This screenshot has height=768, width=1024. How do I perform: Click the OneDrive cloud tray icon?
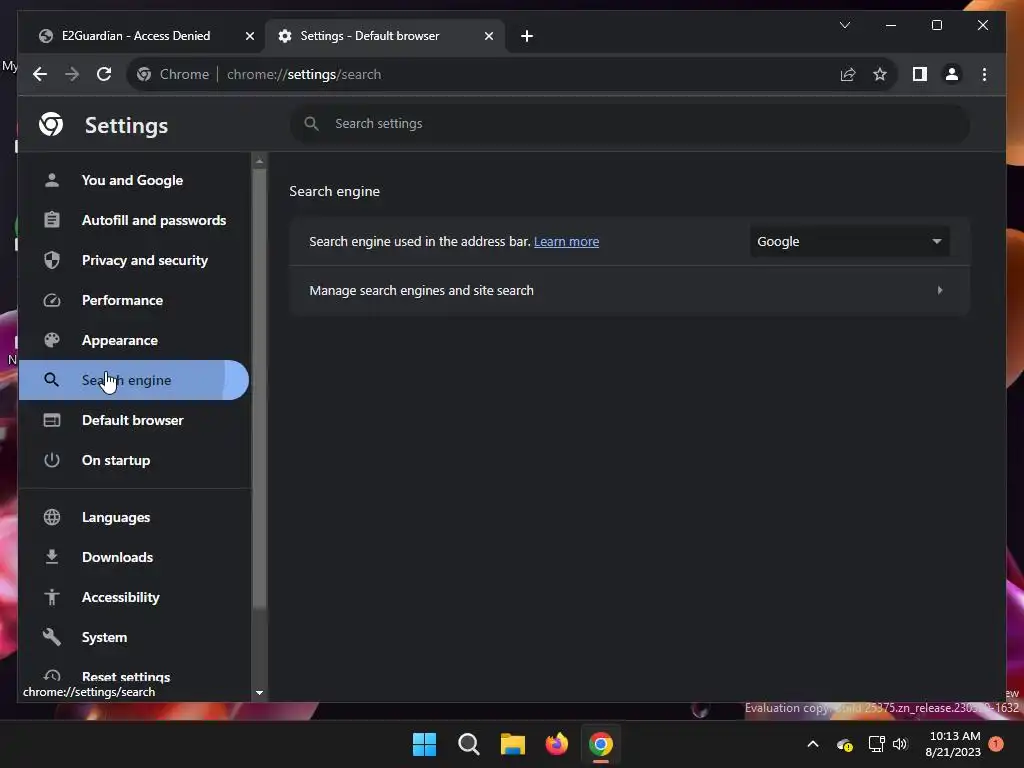pyautogui.click(x=844, y=744)
